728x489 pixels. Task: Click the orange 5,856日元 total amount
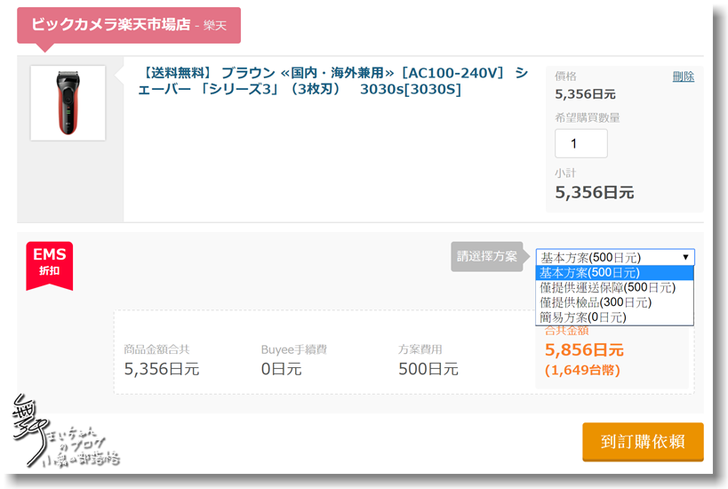(584, 350)
